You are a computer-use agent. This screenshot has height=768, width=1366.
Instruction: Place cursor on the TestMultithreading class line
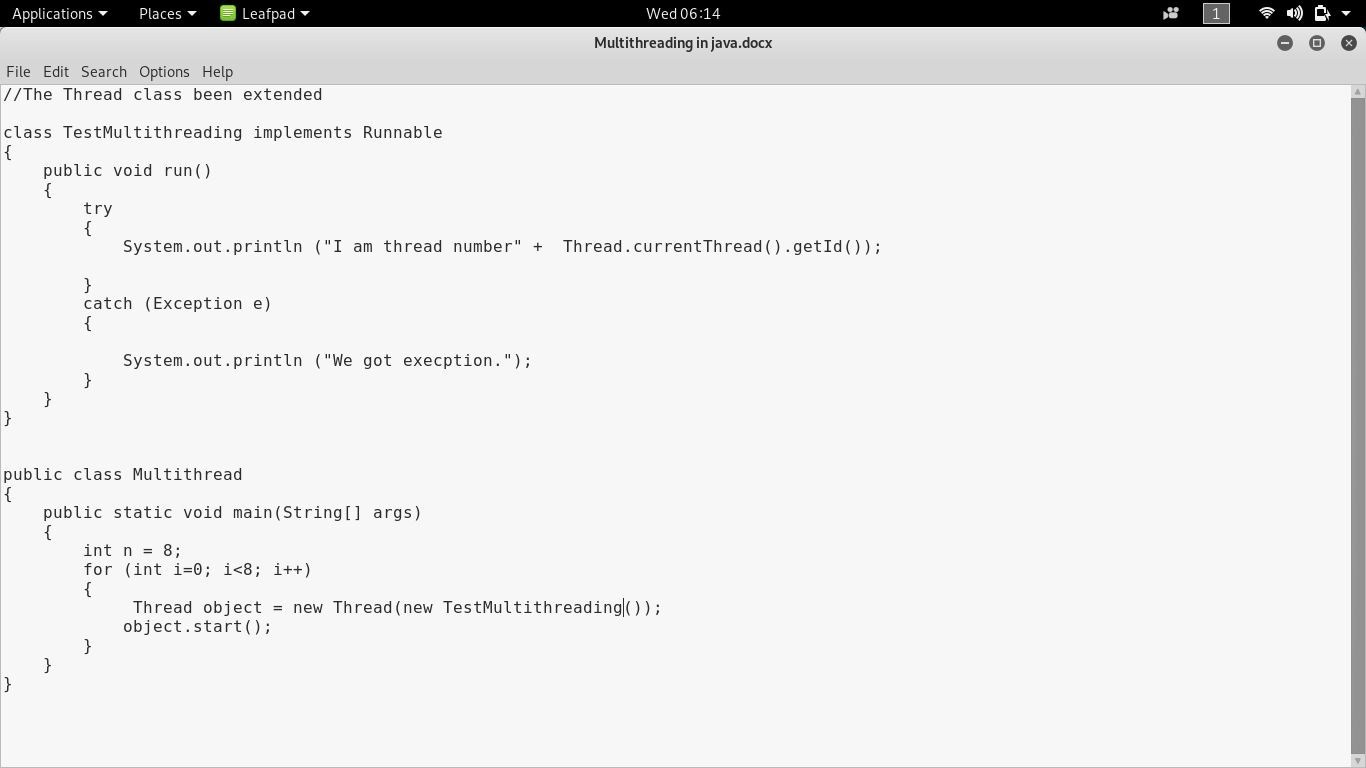coord(222,132)
